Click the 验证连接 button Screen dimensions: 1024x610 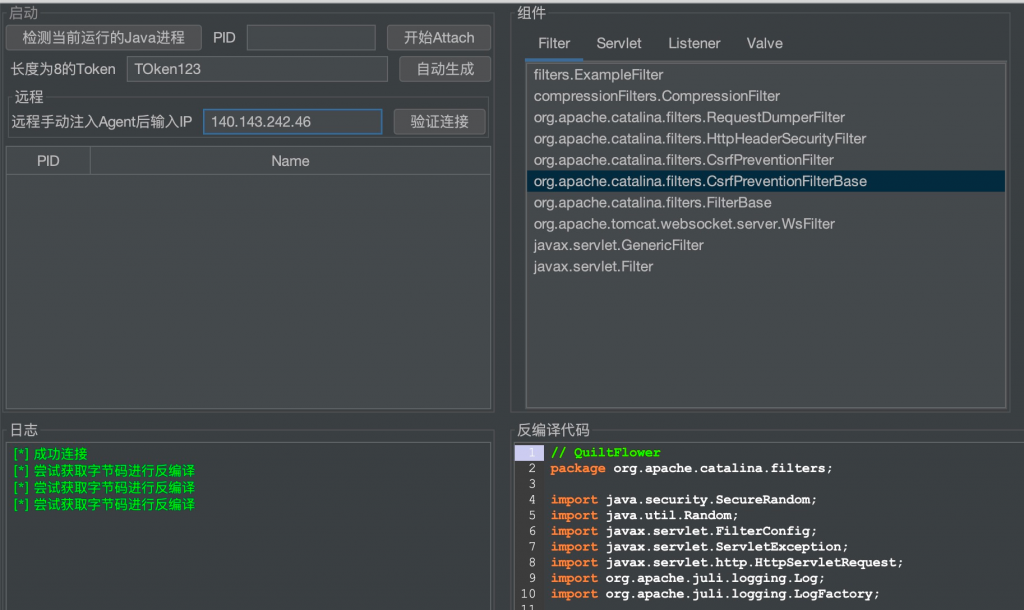pyautogui.click(x=439, y=121)
